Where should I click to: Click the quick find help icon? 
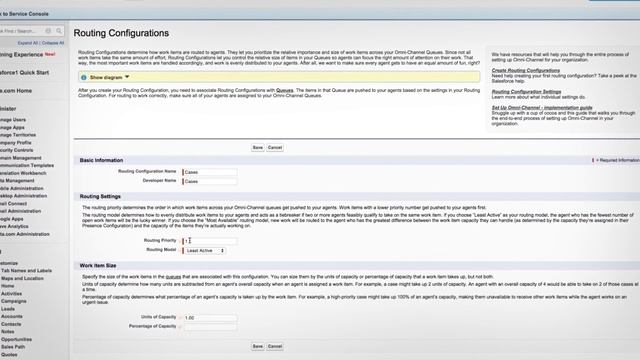point(48,31)
